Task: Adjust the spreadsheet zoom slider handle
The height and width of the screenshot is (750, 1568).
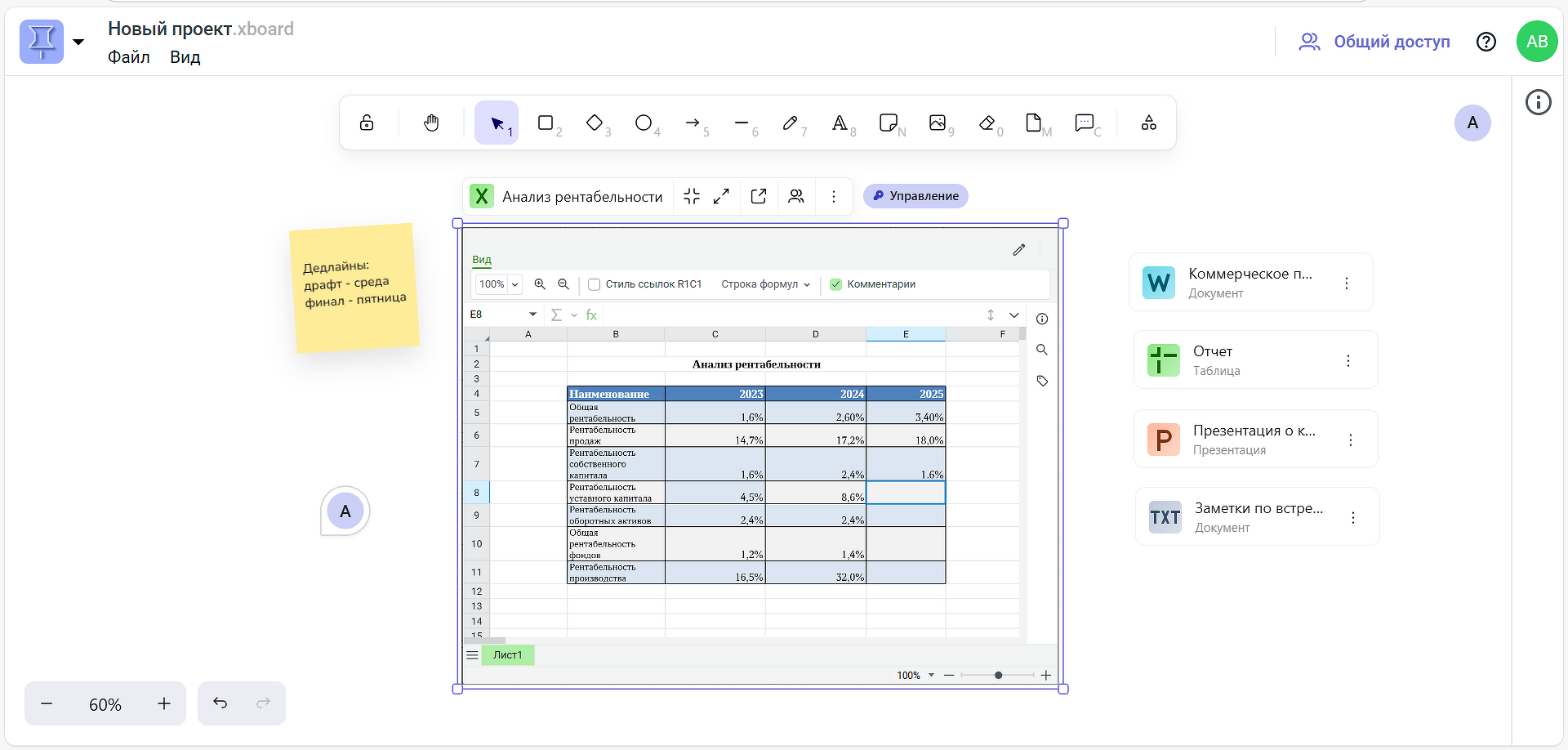Action: pos(998,676)
